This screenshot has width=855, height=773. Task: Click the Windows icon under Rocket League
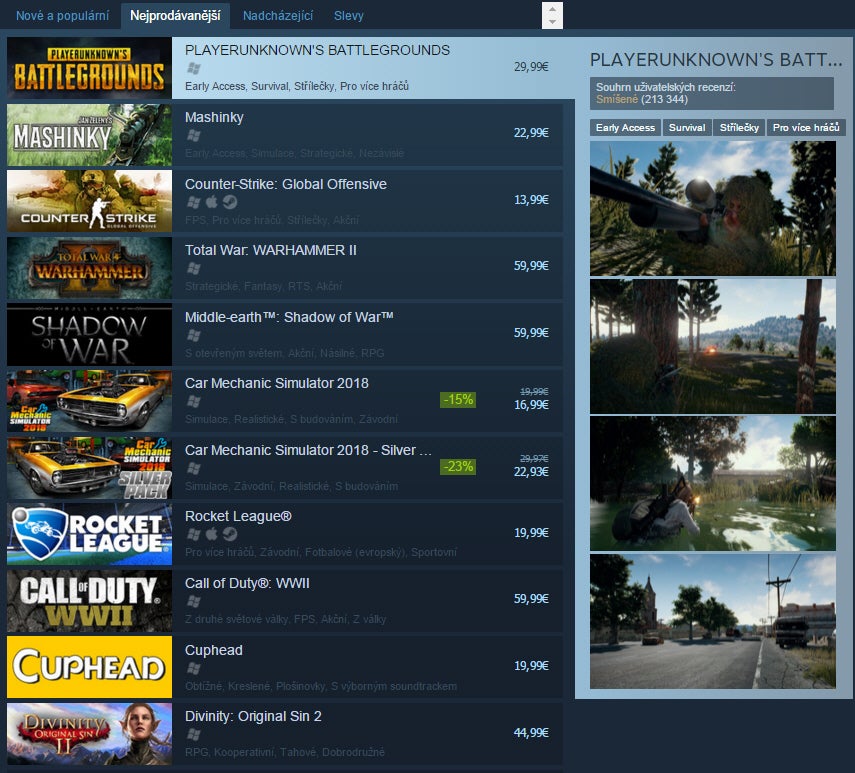(x=194, y=534)
